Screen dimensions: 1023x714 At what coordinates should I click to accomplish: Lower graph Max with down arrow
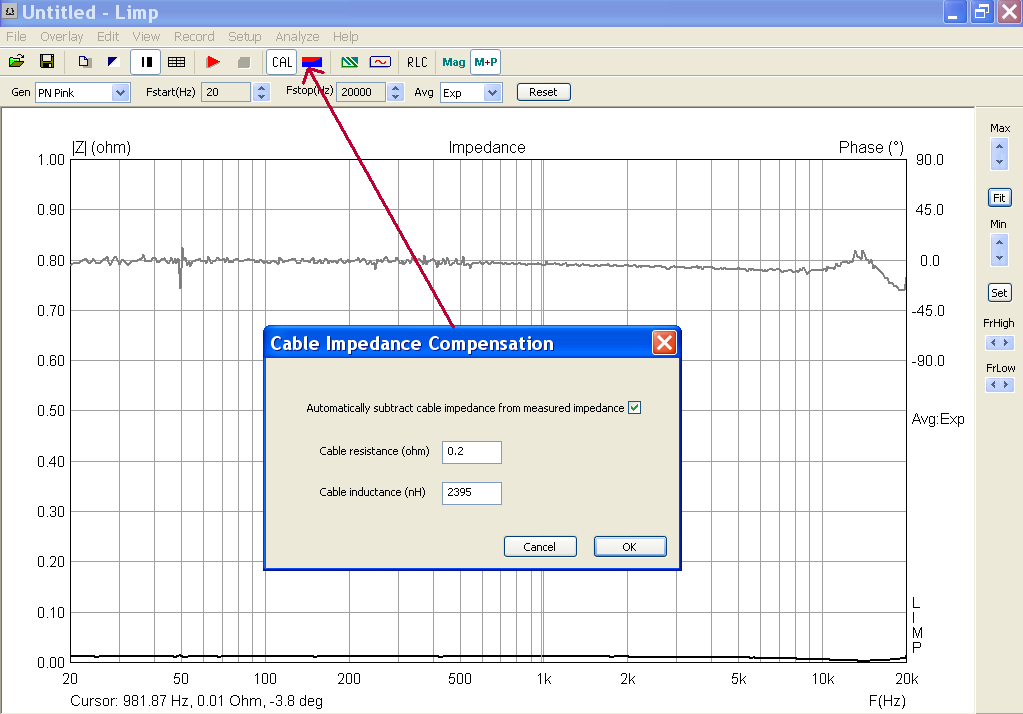pos(1000,161)
